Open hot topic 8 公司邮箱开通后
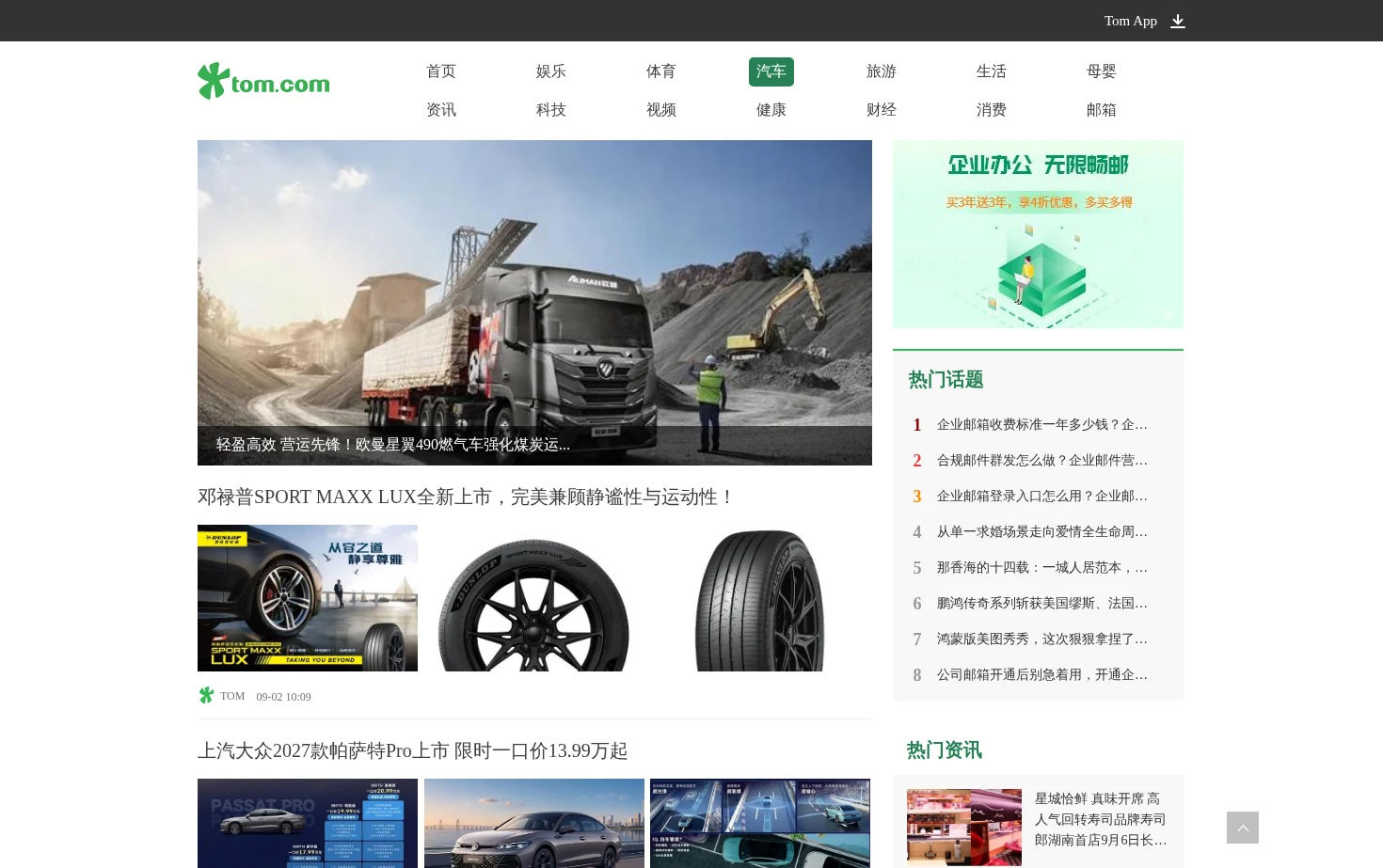This screenshot has height=868, width=1383. pyautogui.click(x=1041, y=675)
